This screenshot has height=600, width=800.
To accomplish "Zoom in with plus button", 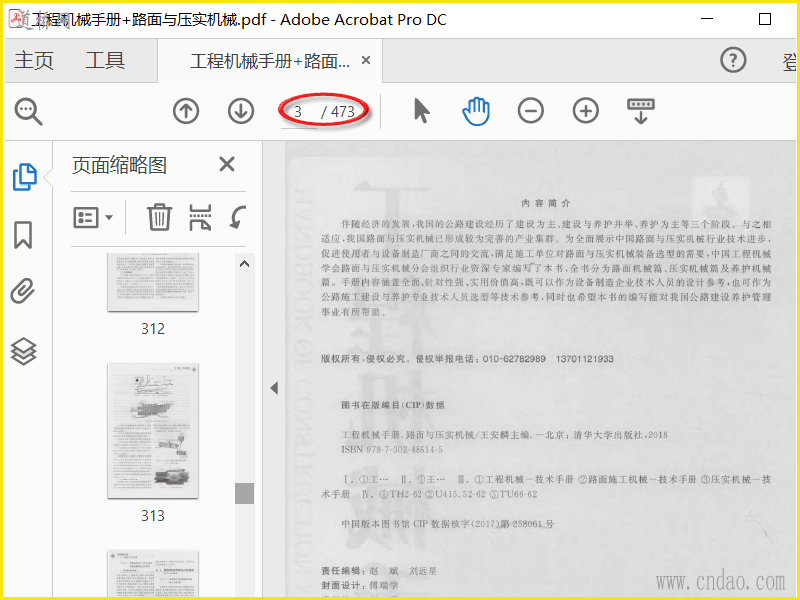I will [586, 111].
